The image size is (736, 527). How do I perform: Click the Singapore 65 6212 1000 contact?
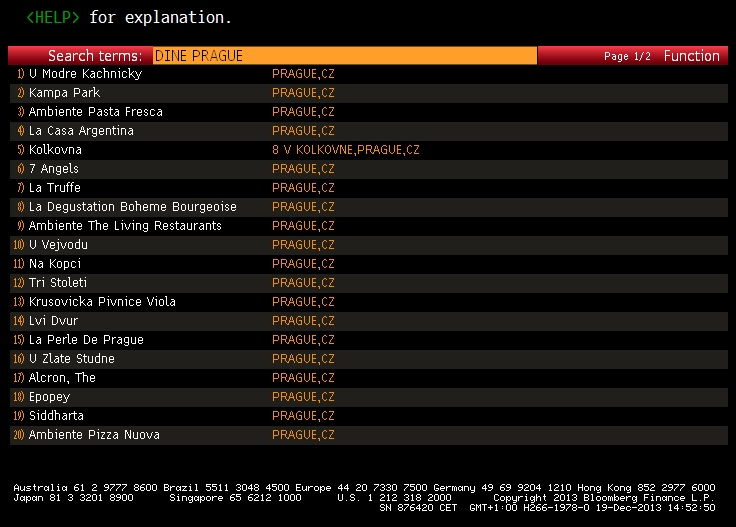coord(235,498)
